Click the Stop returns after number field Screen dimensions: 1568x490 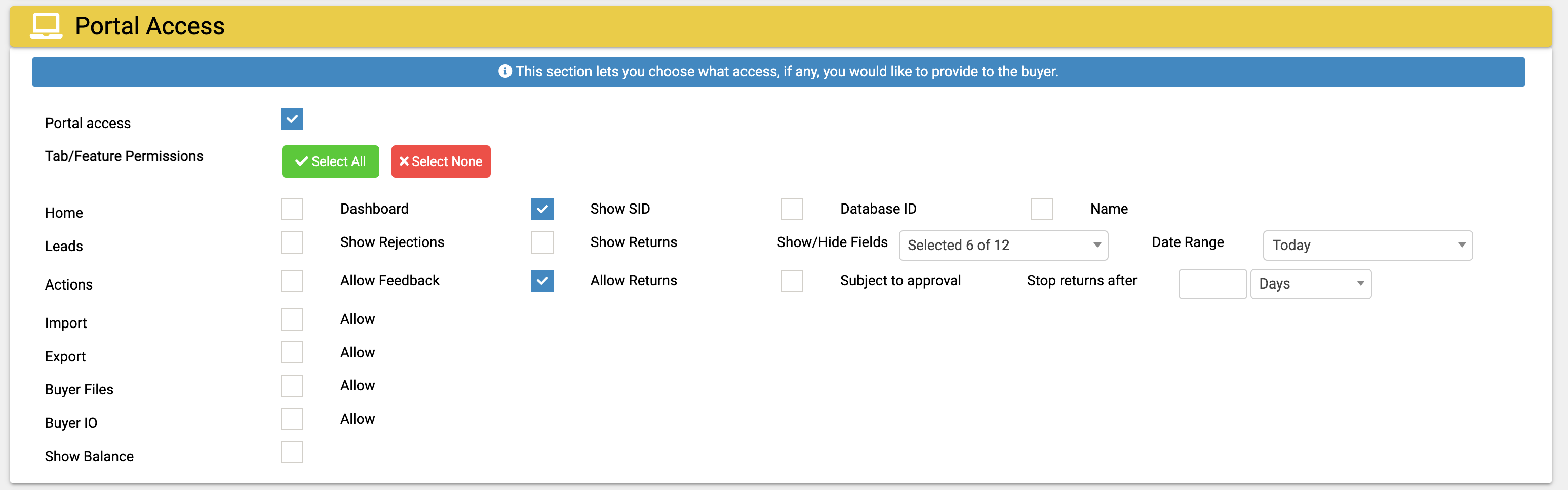click(x=1212, y=283)
